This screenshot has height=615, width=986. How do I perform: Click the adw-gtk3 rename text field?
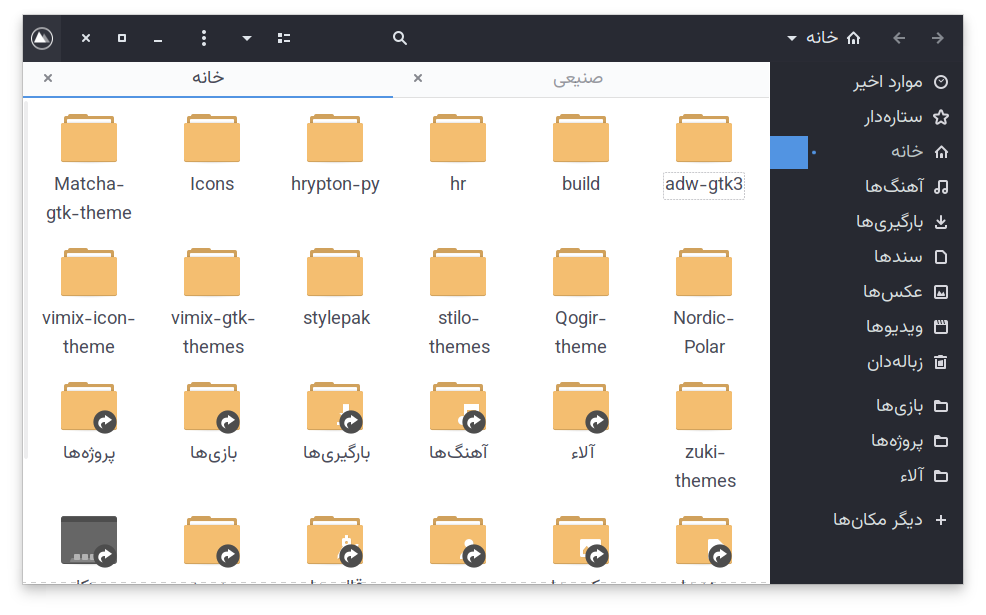click(x=703, y=185)
